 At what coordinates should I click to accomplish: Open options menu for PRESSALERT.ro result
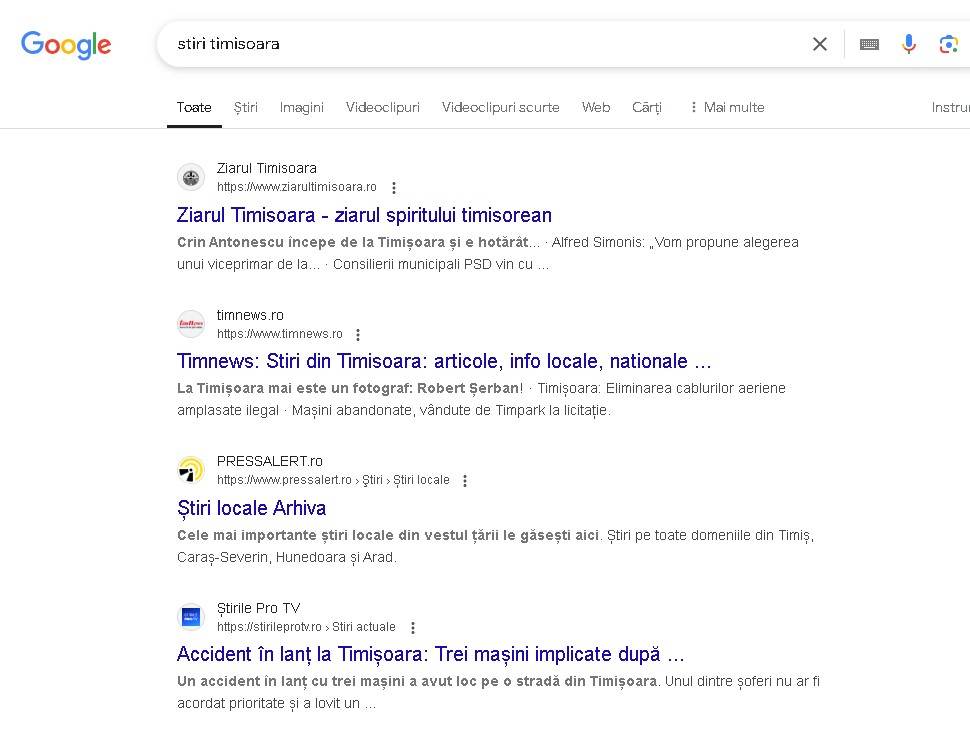coord(465,481)
